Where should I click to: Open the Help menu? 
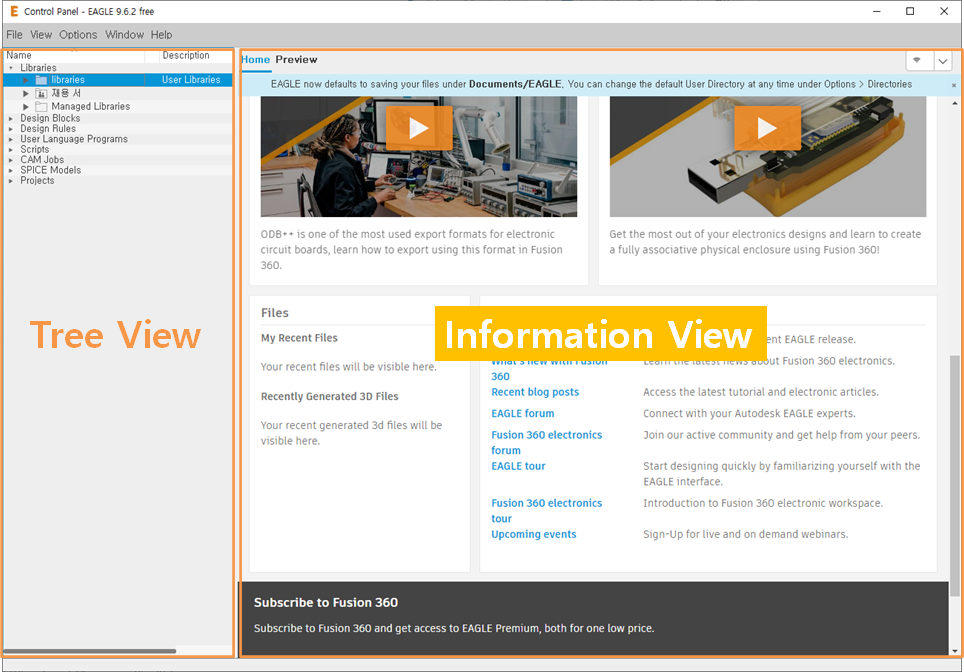pyautogui.click(x=162, y=34)
